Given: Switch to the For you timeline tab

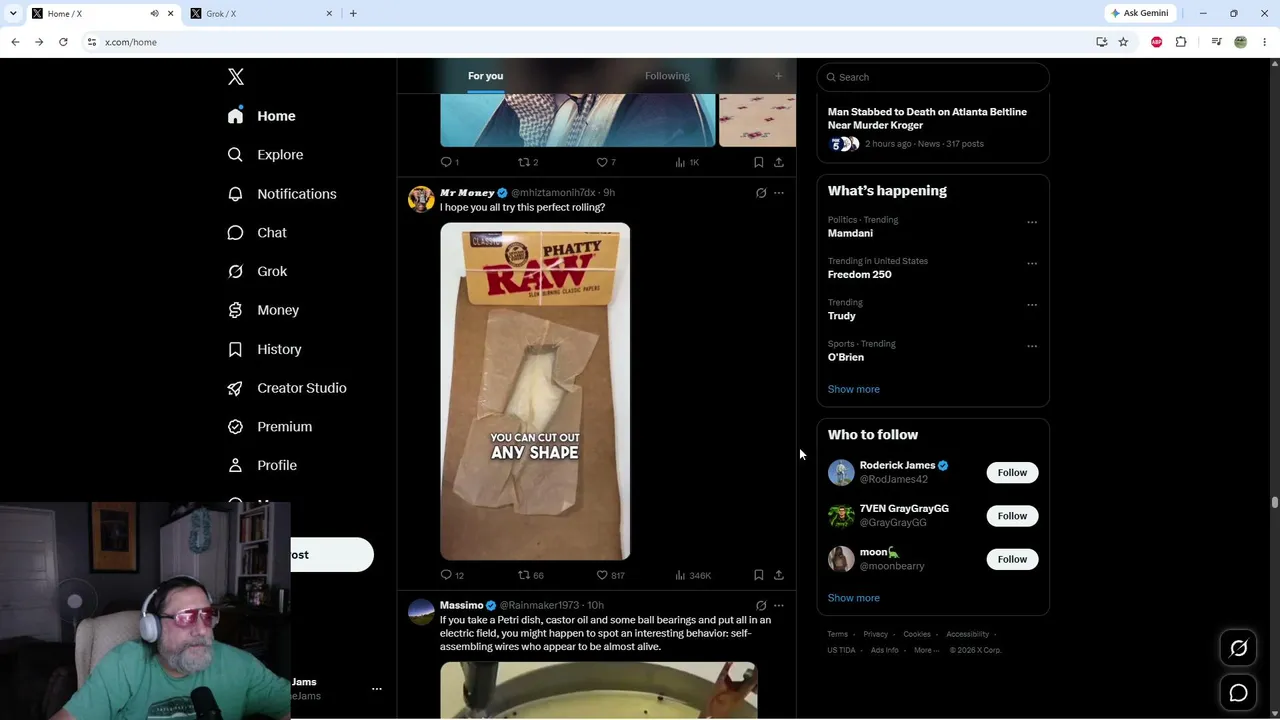Looking at the screenshot, I should [x=485, y=76].
